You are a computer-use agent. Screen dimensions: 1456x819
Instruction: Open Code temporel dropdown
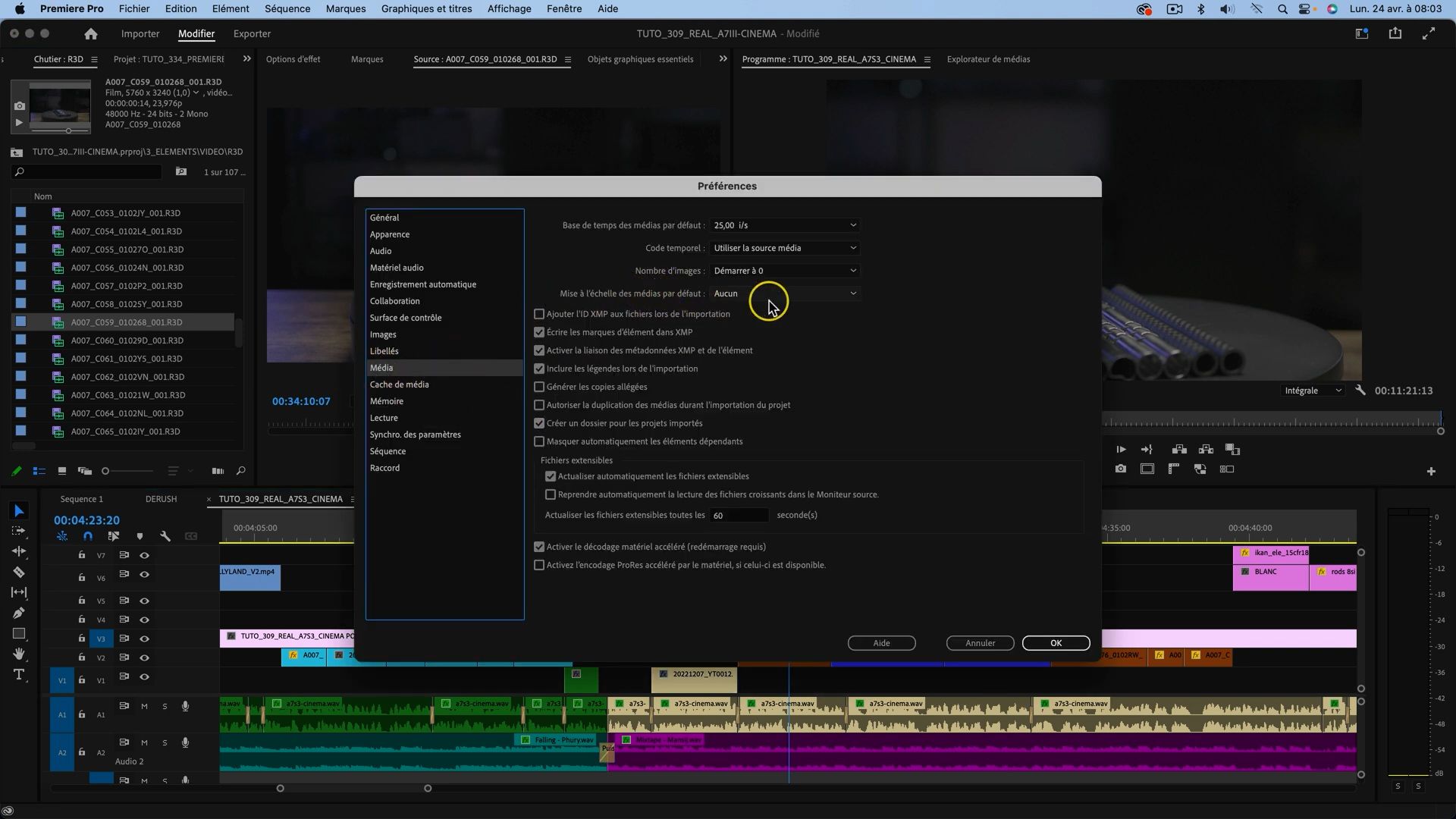coord(785,248)
